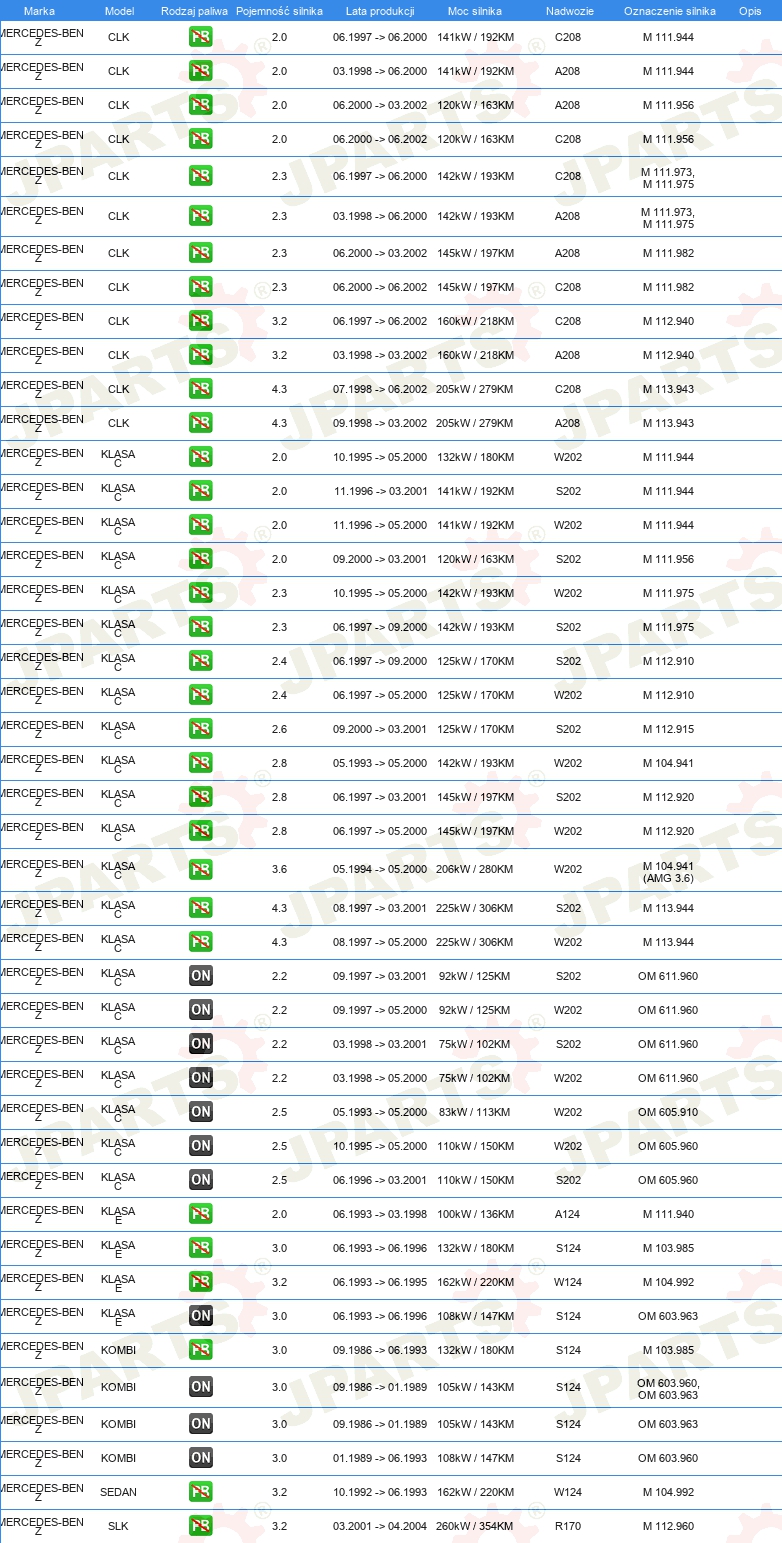Click production years 03.2001 -> 04.2004
This screenshot has height=1543, width=782.
pyautogui.click(x=380, y=1526)
